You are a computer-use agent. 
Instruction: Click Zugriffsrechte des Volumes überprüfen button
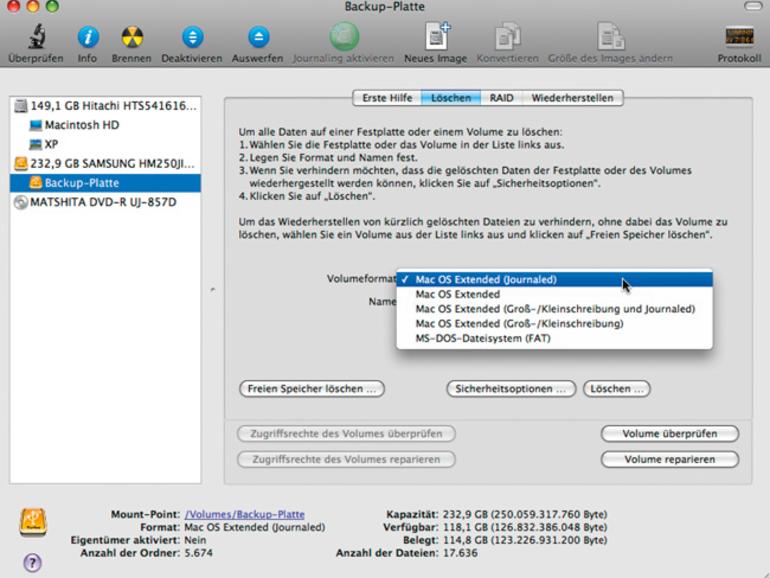tap(346, 434)
